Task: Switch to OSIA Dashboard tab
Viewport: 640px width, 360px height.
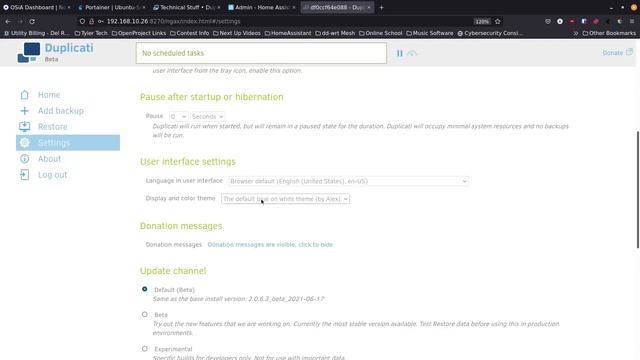Action: click(x=37, y=7)
